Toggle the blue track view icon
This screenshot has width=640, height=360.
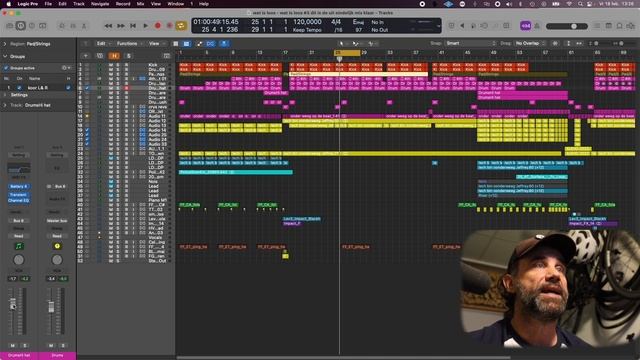tap(187, 43)
